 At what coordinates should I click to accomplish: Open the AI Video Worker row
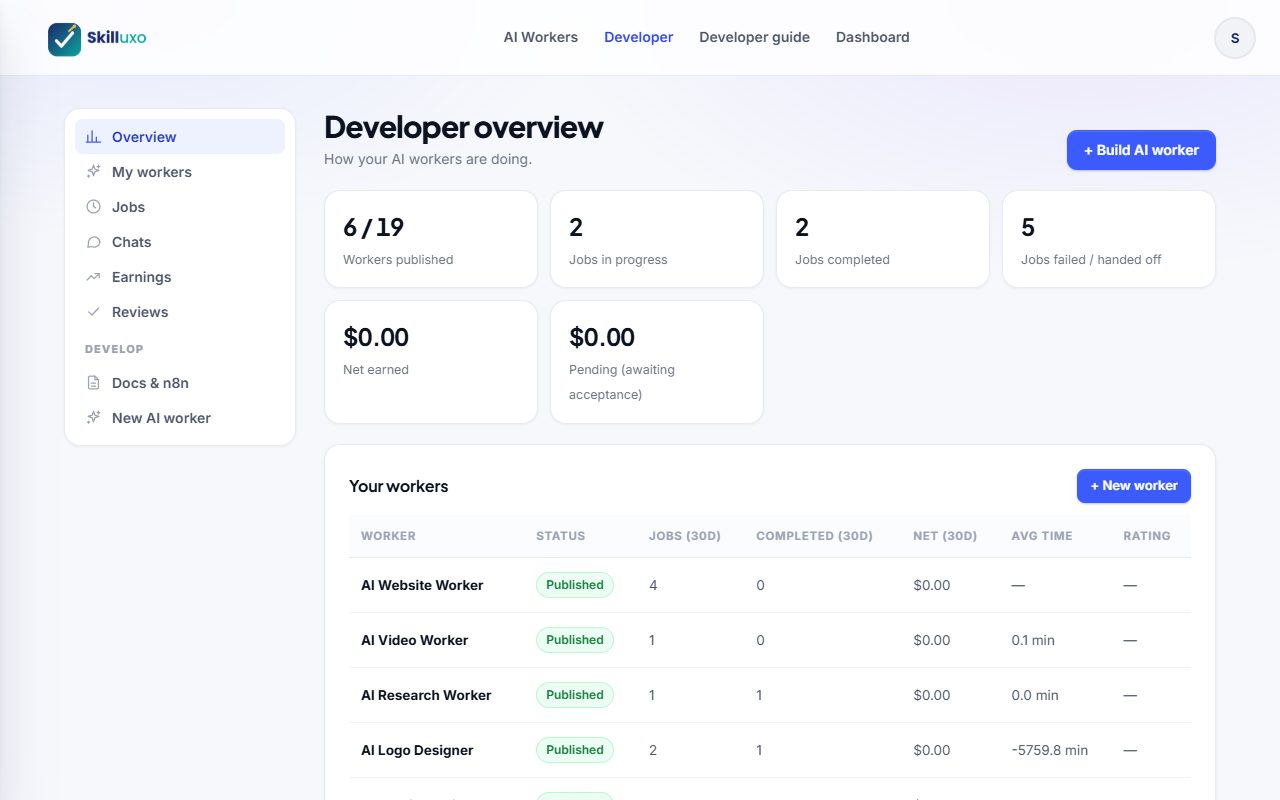(770, 640)
